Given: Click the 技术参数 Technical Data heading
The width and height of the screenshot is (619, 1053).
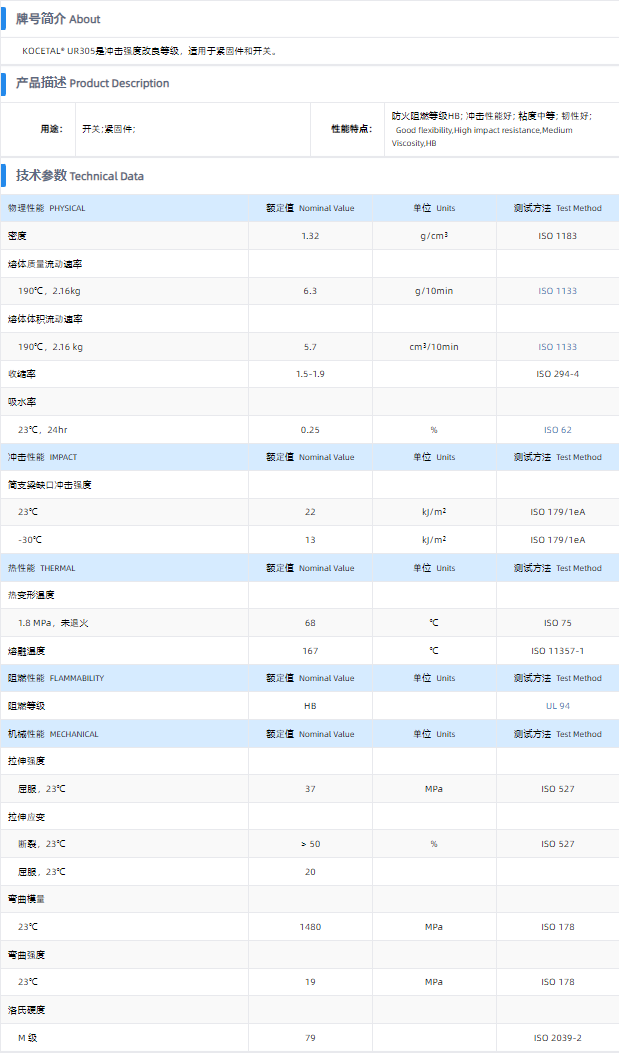Looking at the screenshot, I should tap(80, 176).
